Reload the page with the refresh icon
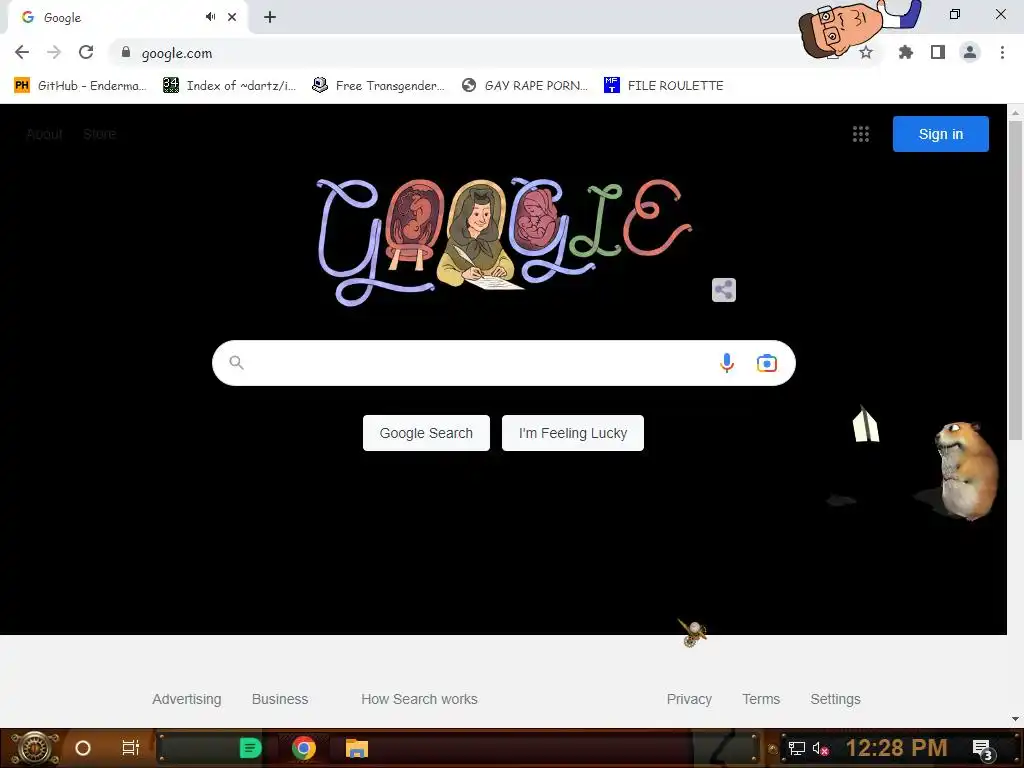1024x768 pixels. click(x=86, y=52)
